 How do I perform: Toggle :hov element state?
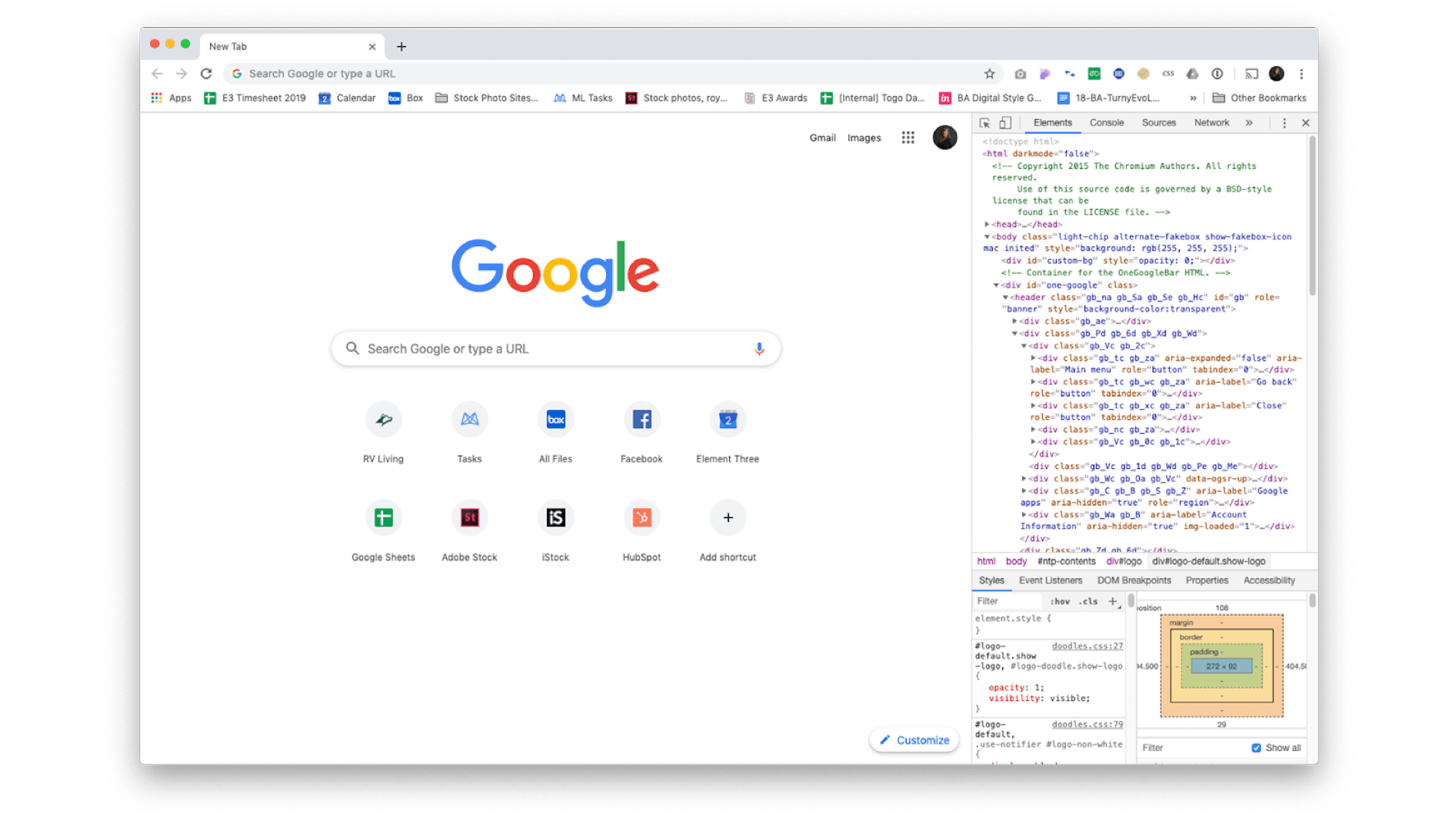(x=1060, y=601)
